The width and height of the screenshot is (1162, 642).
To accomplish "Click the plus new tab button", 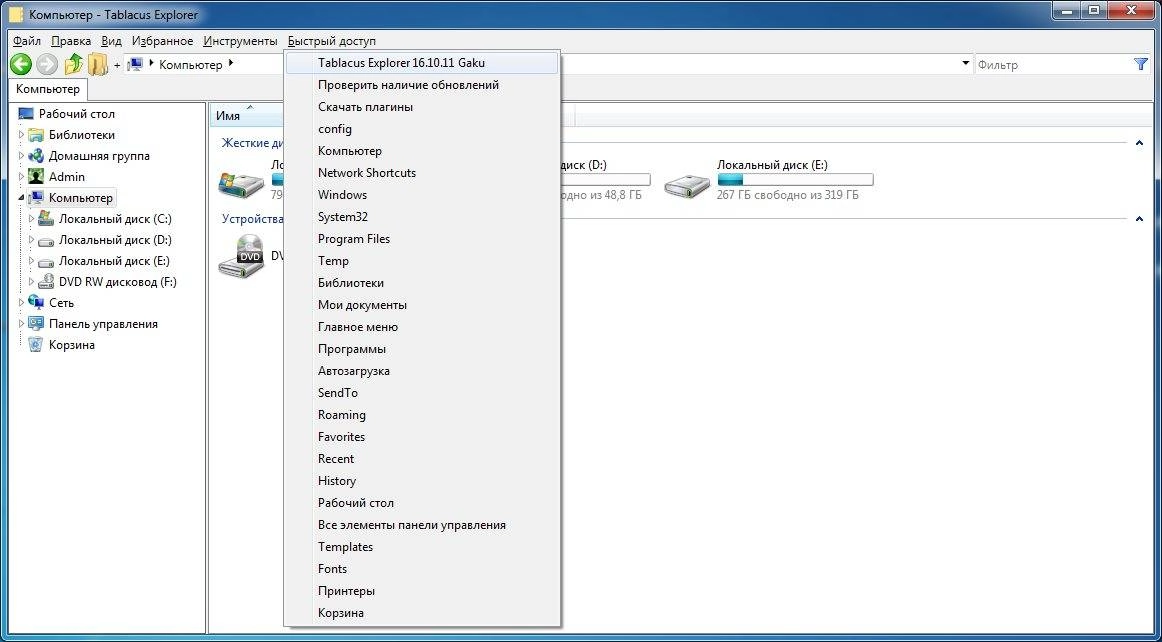I will 117,65.
